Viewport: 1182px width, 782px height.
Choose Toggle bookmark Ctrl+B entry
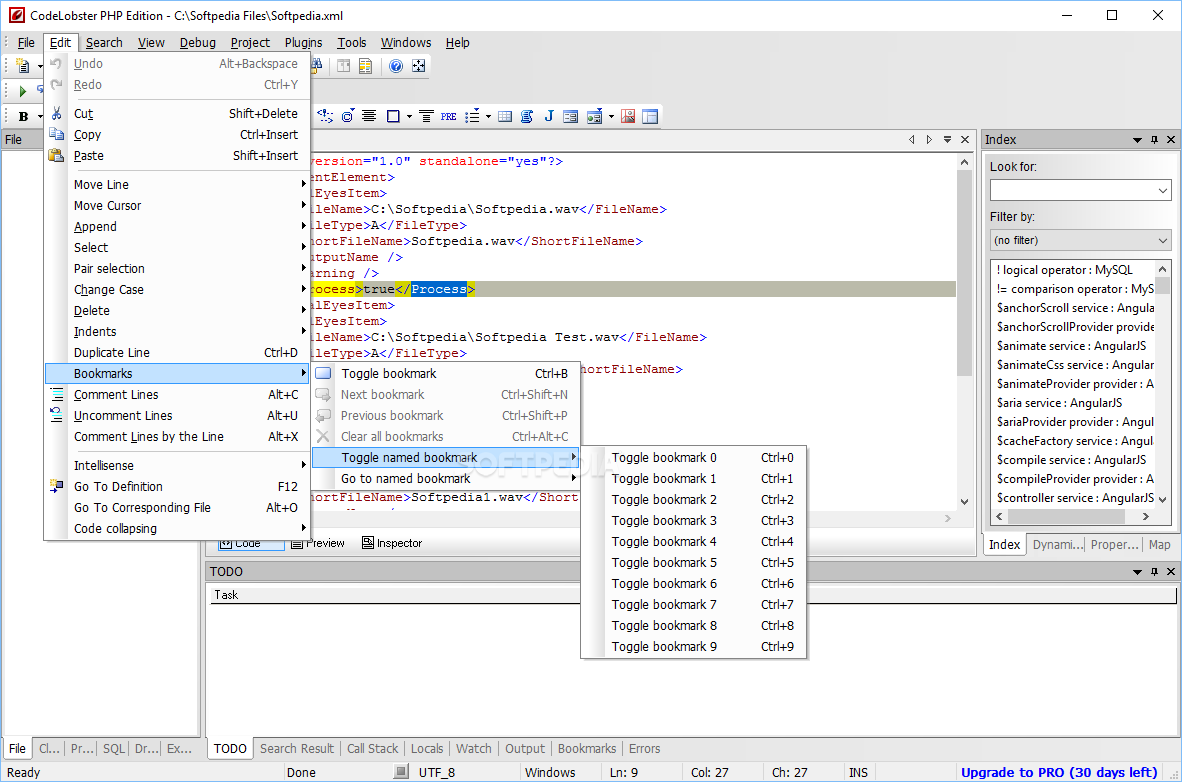coord(445,374)
